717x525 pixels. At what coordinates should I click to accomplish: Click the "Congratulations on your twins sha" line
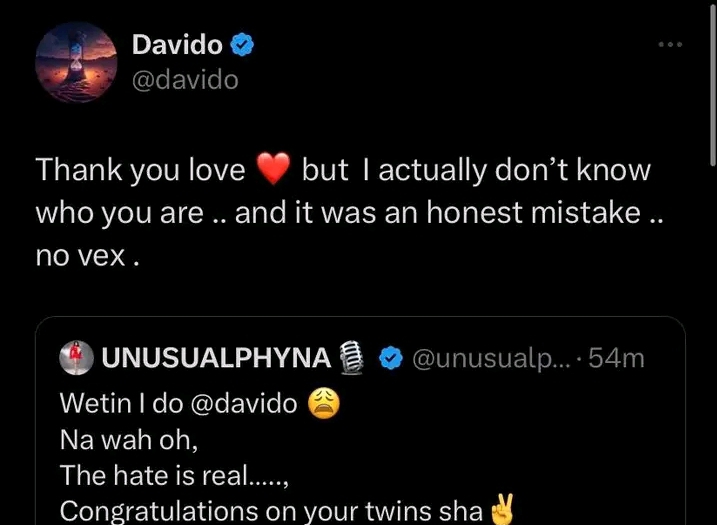pos(270,511)
